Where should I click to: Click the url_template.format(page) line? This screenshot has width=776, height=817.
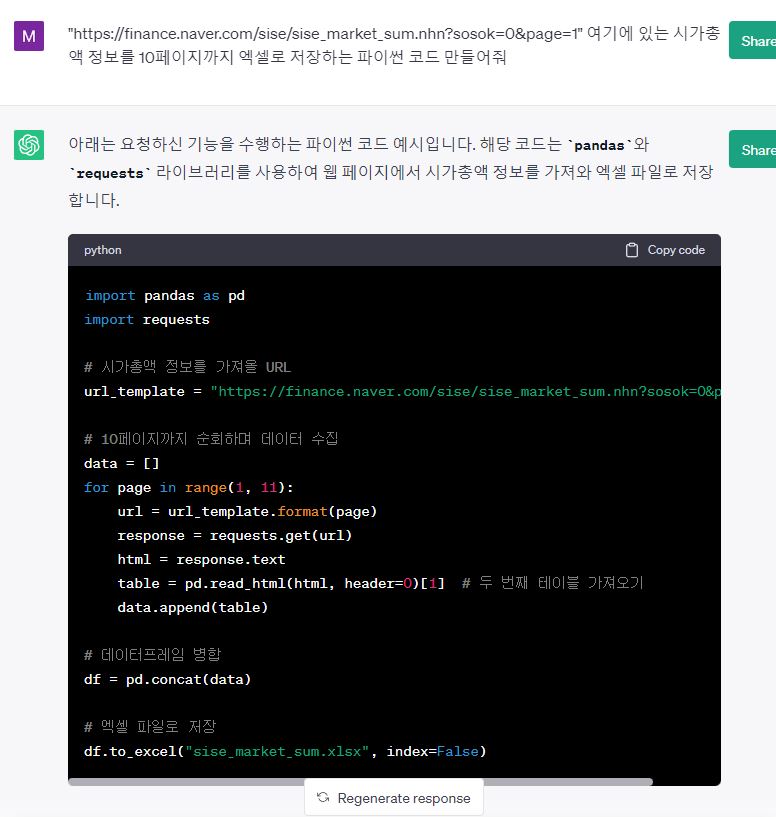(x=247, y=511)
